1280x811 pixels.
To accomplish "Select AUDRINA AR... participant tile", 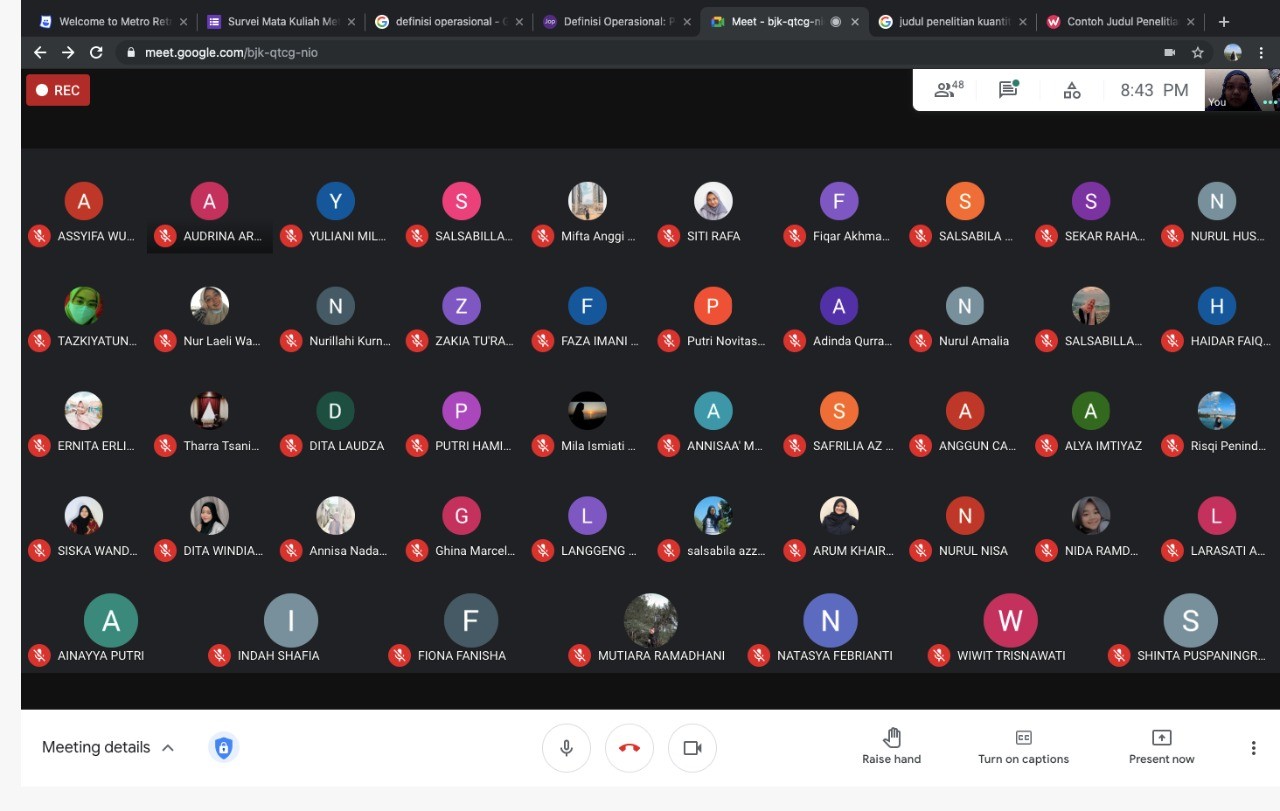I will pos(209,215).
